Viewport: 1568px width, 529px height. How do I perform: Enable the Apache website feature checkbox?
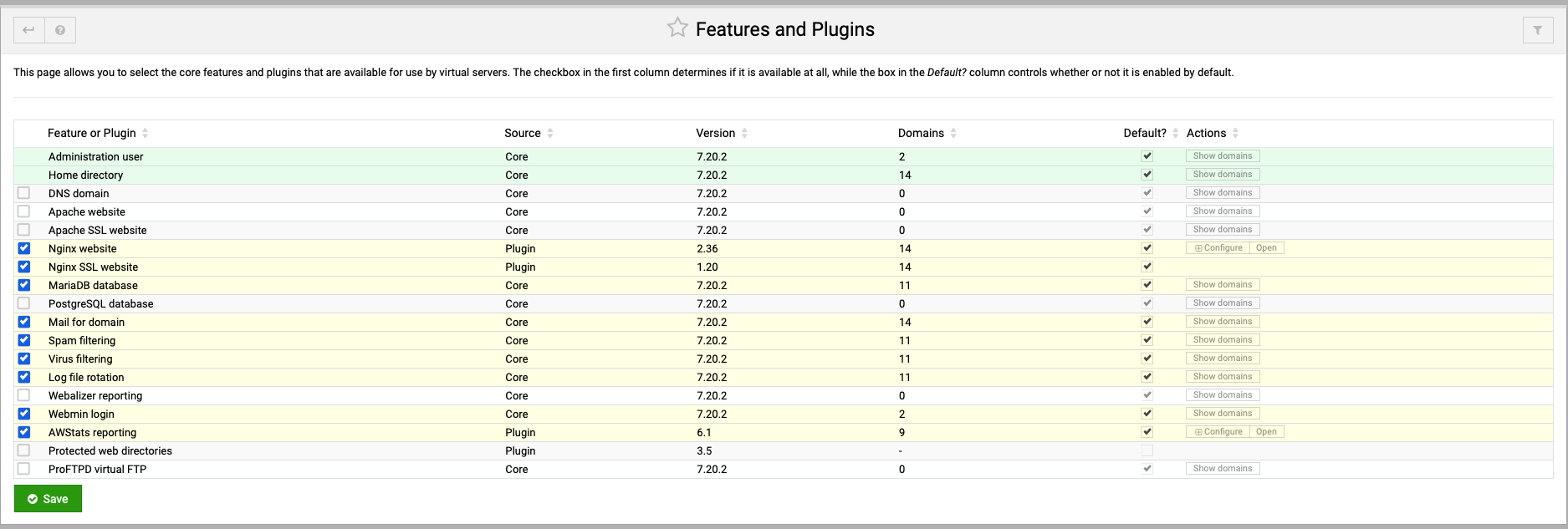pos(23,211)
